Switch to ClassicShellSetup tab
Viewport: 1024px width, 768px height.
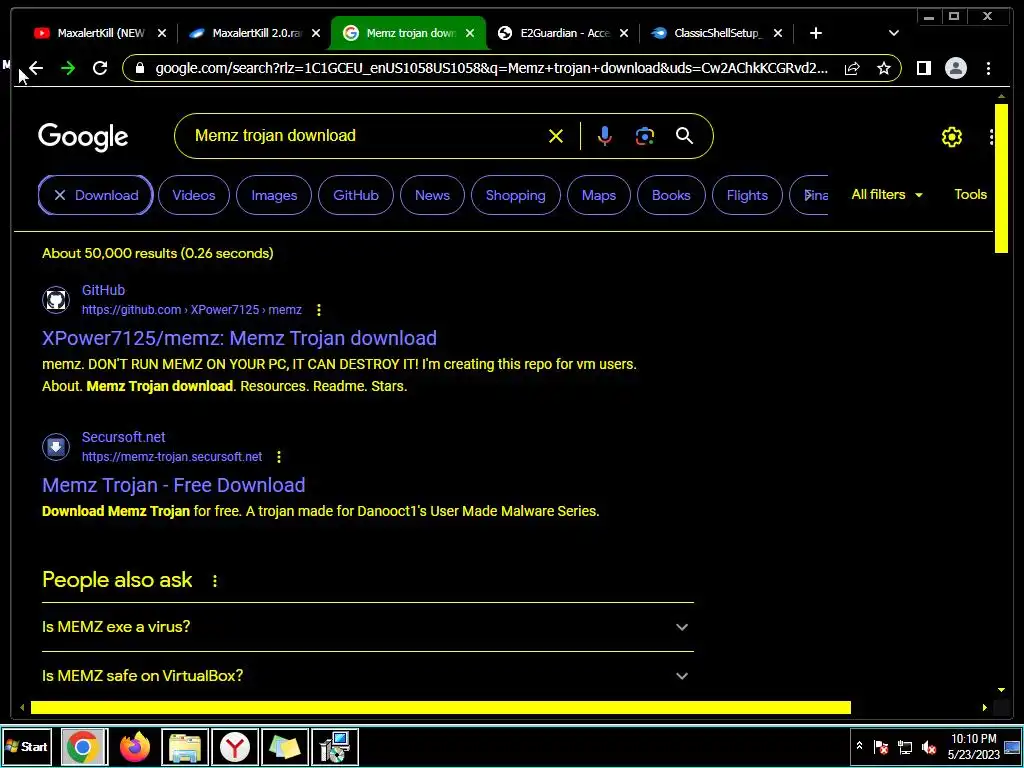pos(718,33)
